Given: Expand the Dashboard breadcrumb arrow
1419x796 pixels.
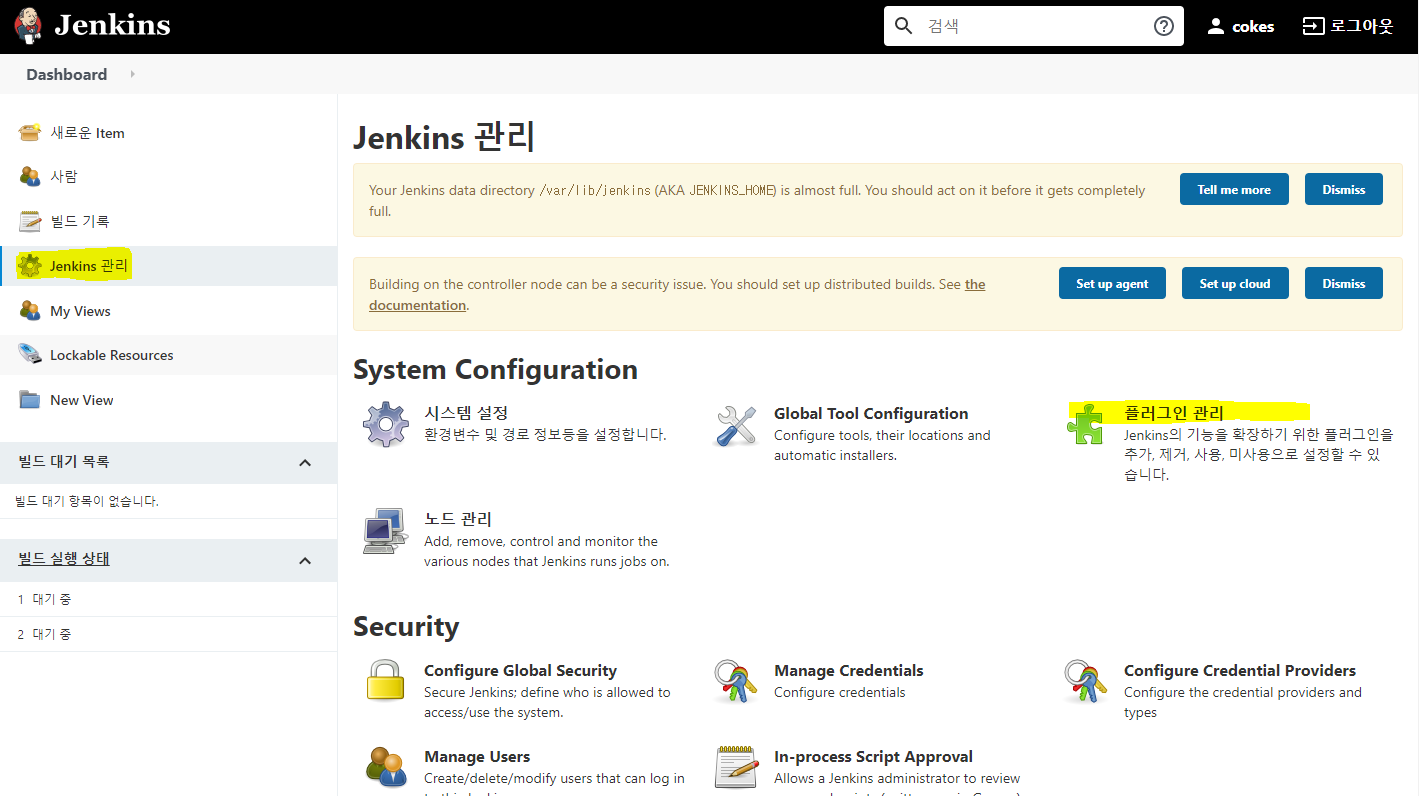Looking at the screenshot, I should tap(132, 74).
